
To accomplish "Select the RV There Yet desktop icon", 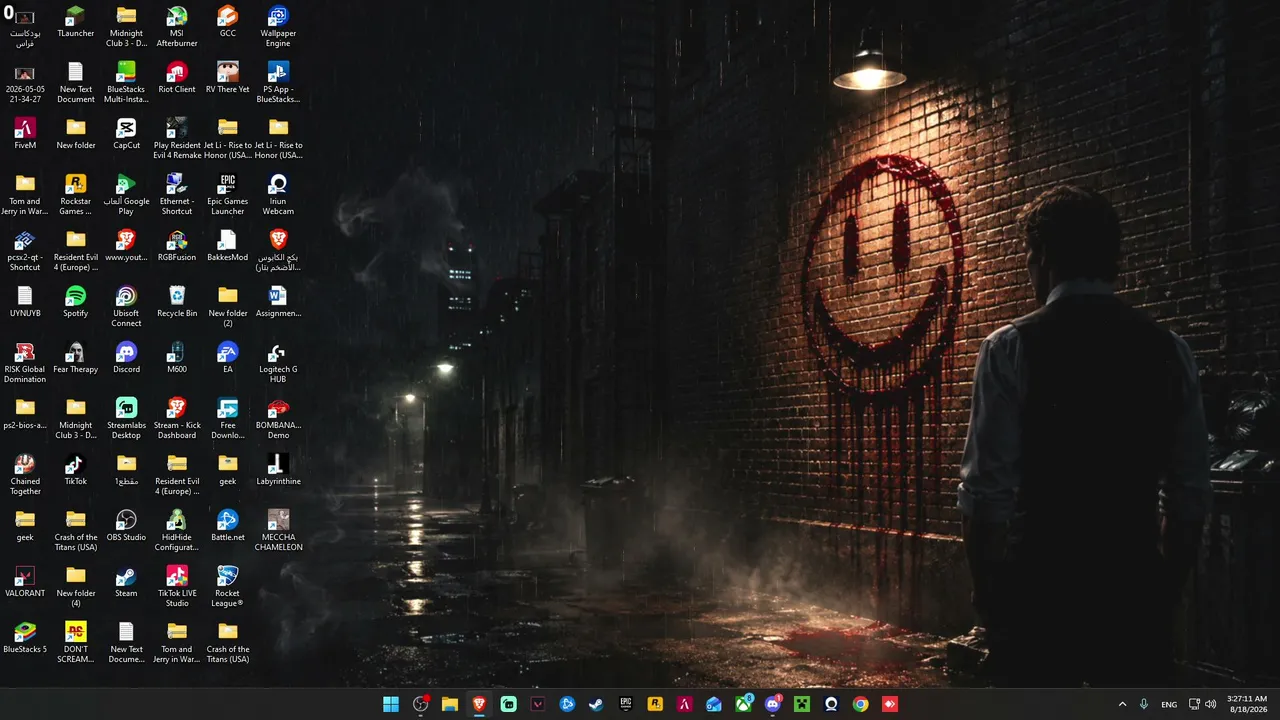I will pos(228,78).
